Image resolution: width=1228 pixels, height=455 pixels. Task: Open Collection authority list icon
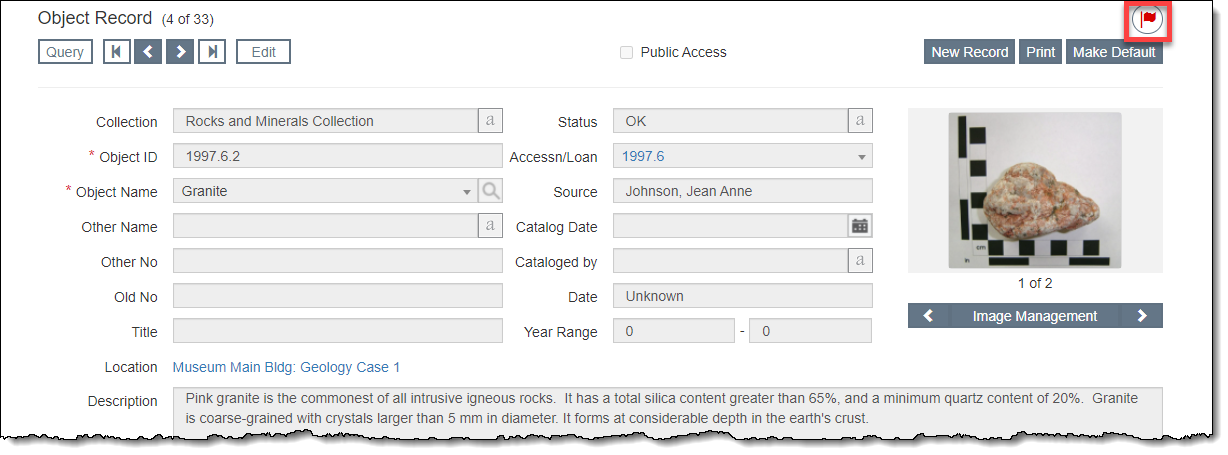point(490,121)
